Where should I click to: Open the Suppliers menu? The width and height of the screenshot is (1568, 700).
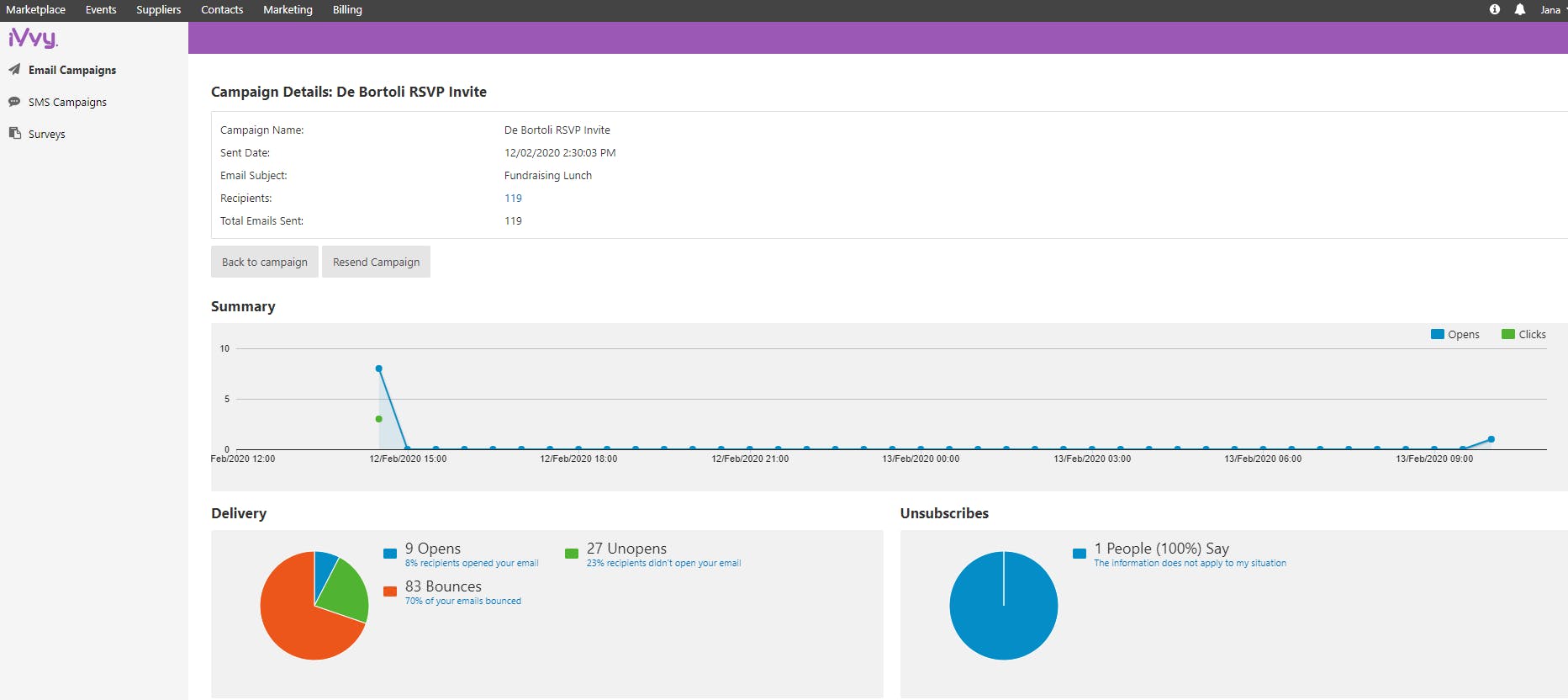pyautogui.click(x=159, y=9)
